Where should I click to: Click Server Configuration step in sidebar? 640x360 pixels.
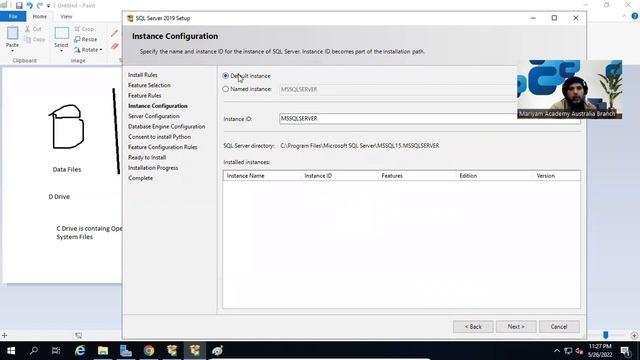153,116
